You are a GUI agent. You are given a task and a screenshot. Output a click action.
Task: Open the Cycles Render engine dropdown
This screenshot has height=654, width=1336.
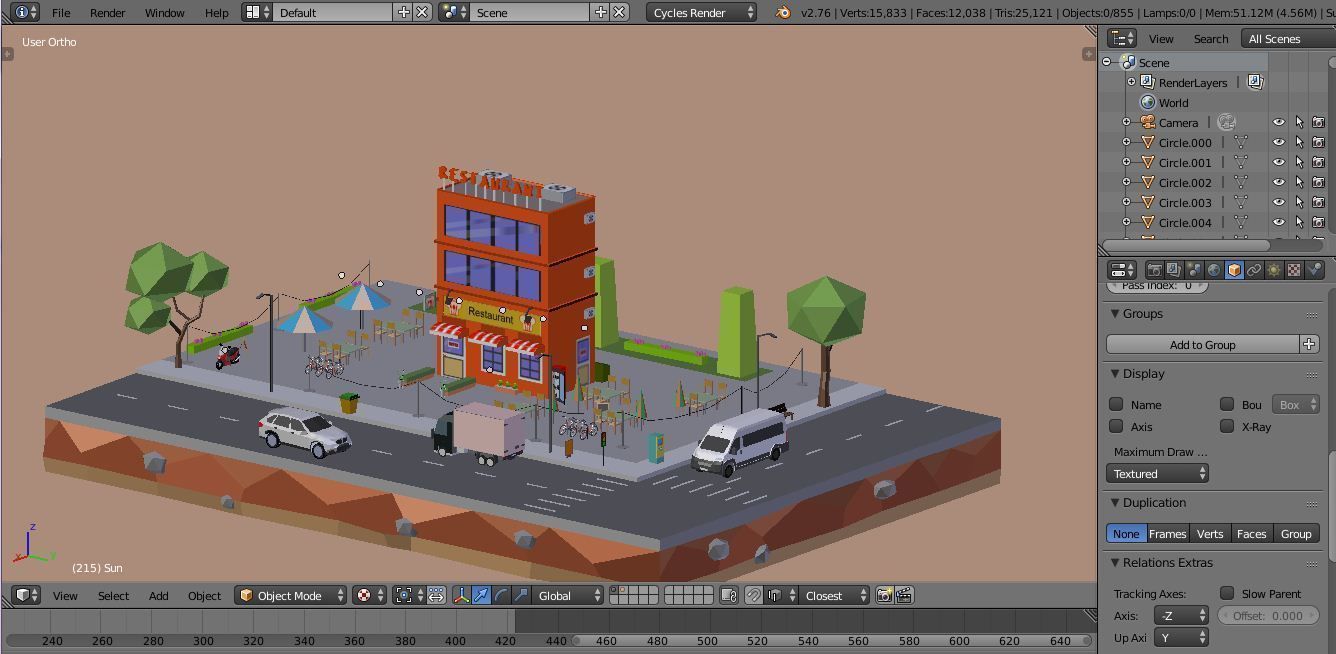[x=702, y=12]
